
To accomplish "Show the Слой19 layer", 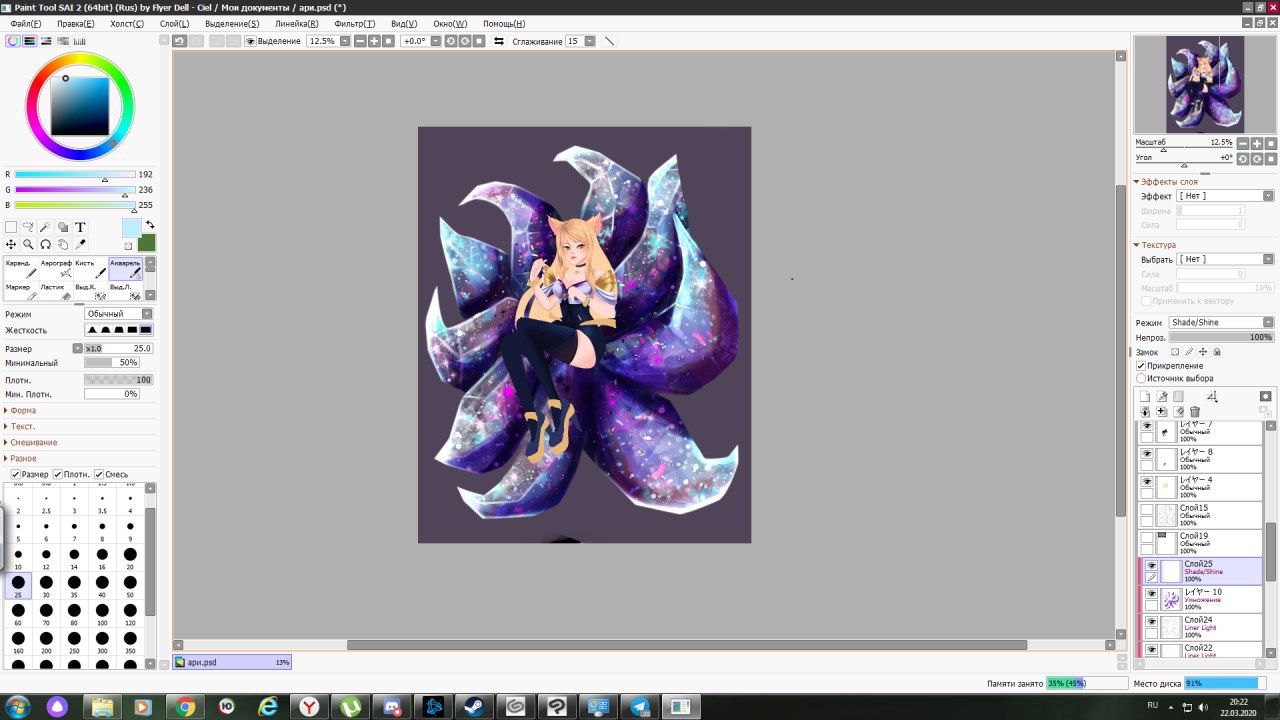I will point(1147,538).
